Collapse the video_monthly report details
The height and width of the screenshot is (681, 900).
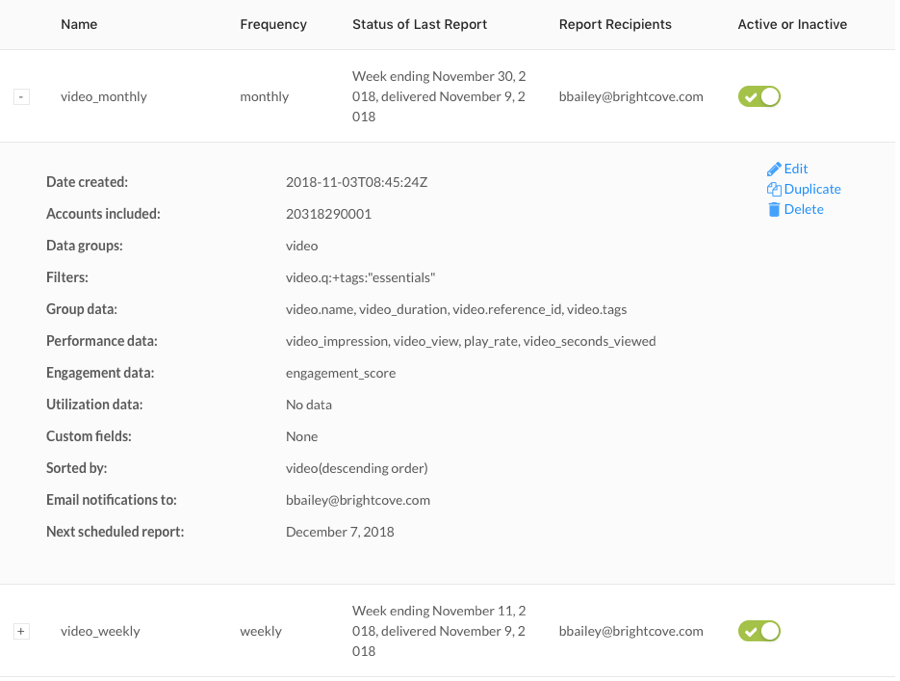[21, 97]
